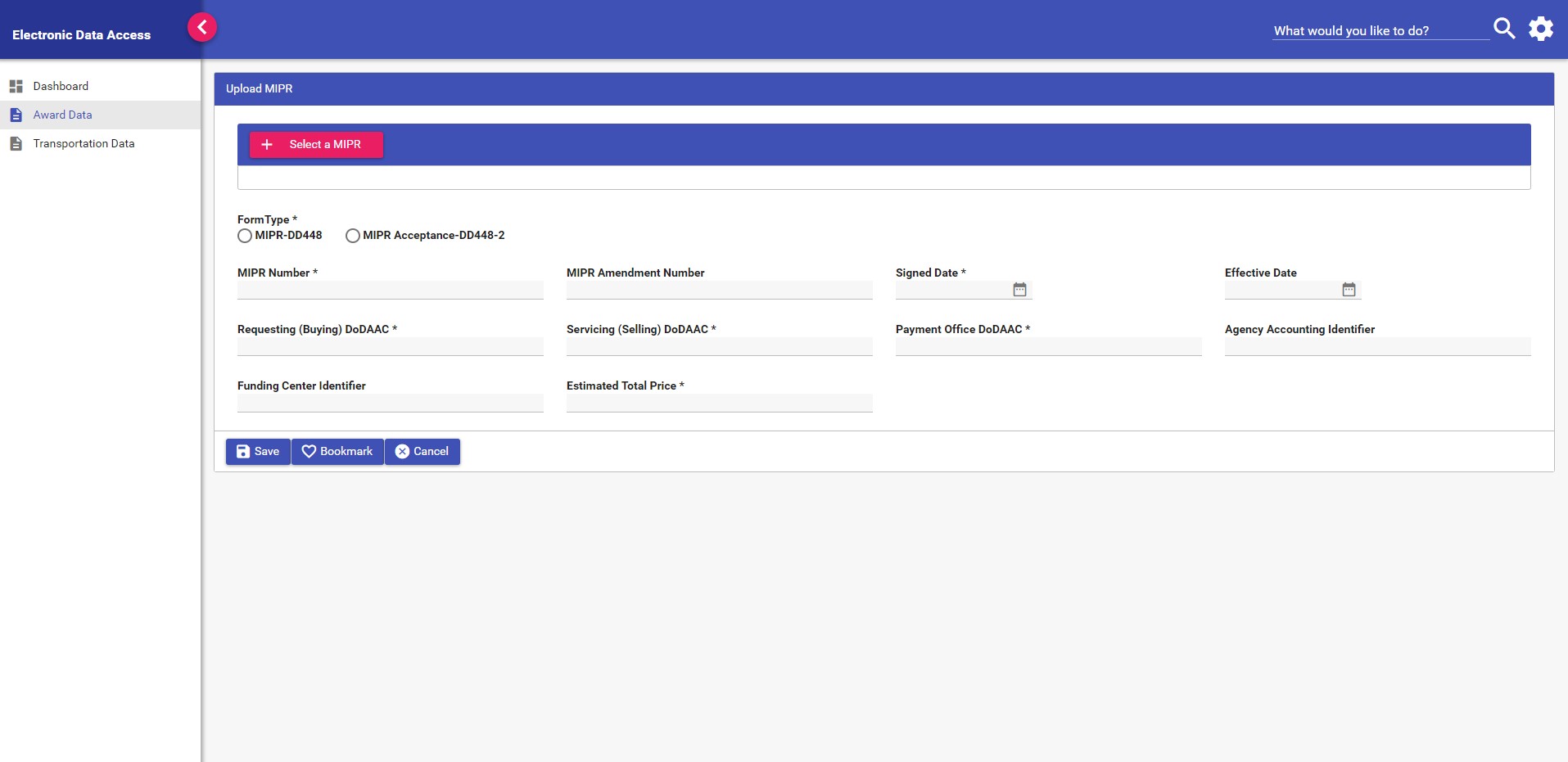This screenshot has height=762, width=1568.
Task: Click the save disk icon on Save button
Action: [x=243, y=451]
